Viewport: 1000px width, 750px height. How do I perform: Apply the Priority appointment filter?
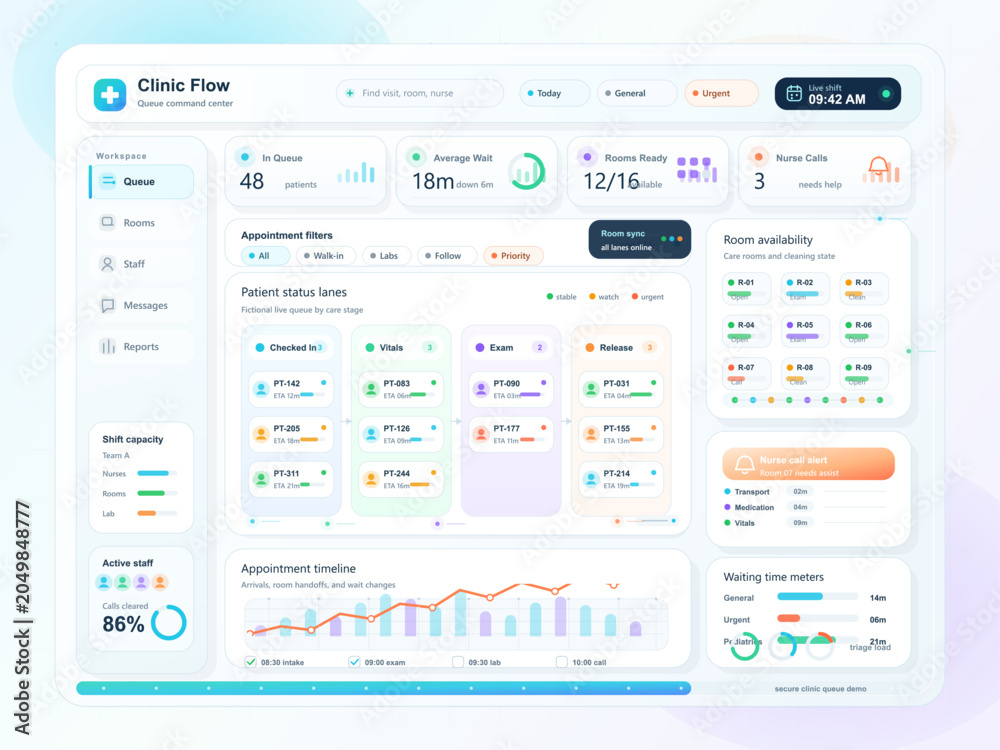[x=513, y=256]
